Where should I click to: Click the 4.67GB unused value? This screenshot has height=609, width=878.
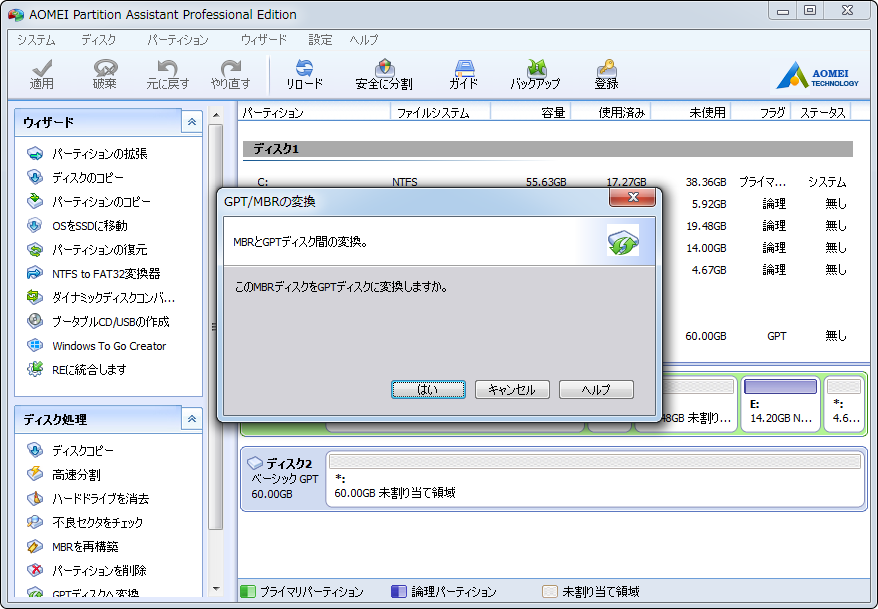(x=709, y=270)
